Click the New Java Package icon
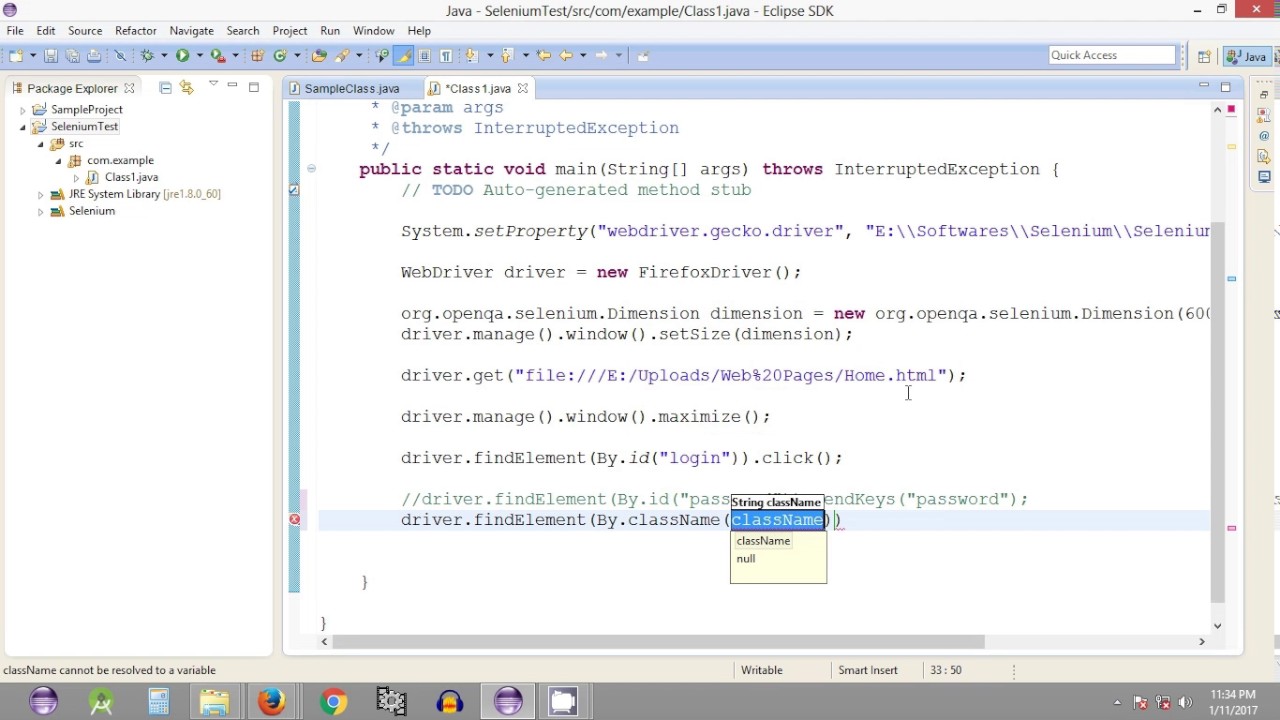 pyautogui.click(x=258, y=56)
